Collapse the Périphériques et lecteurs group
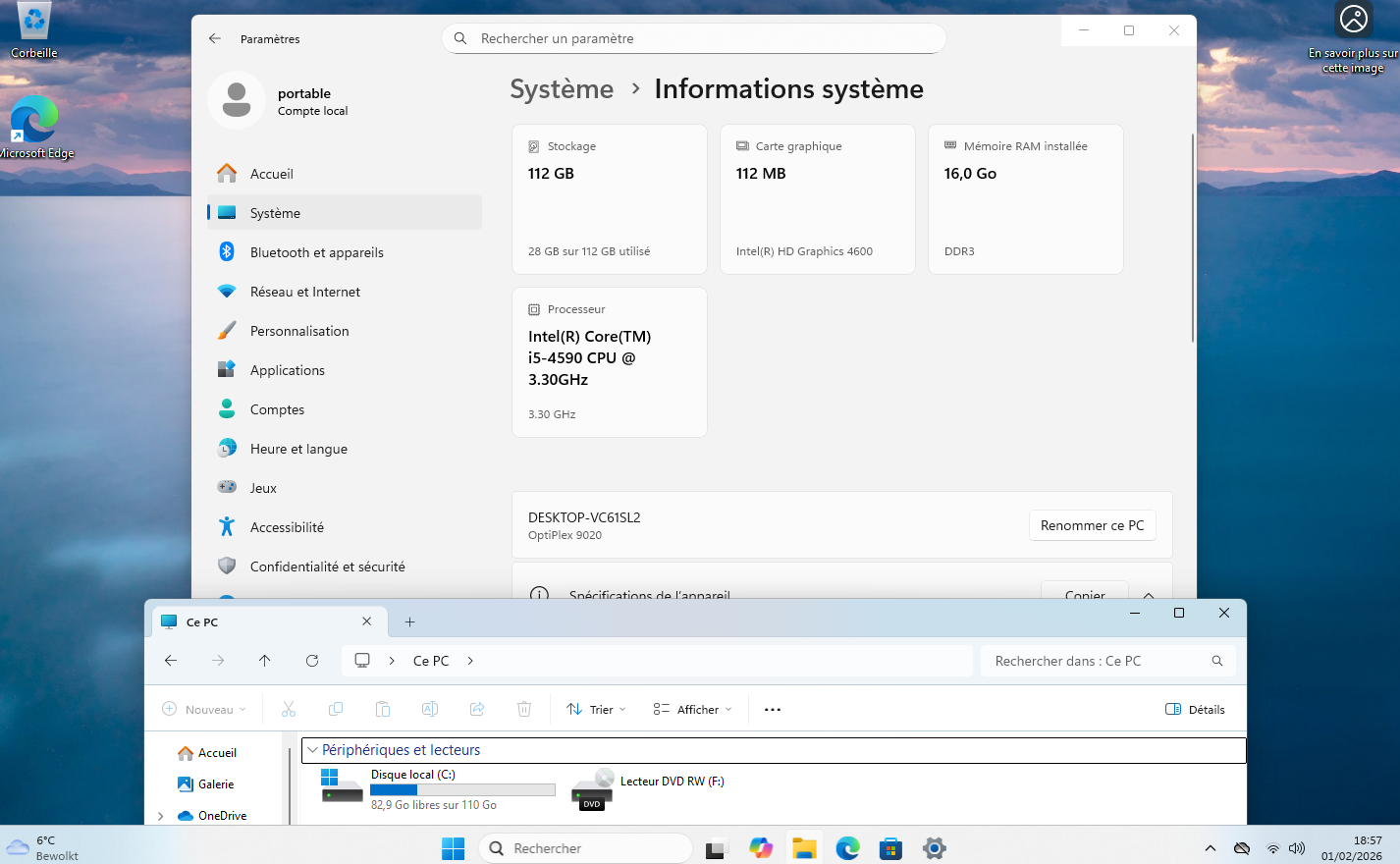 coord(313,750)
